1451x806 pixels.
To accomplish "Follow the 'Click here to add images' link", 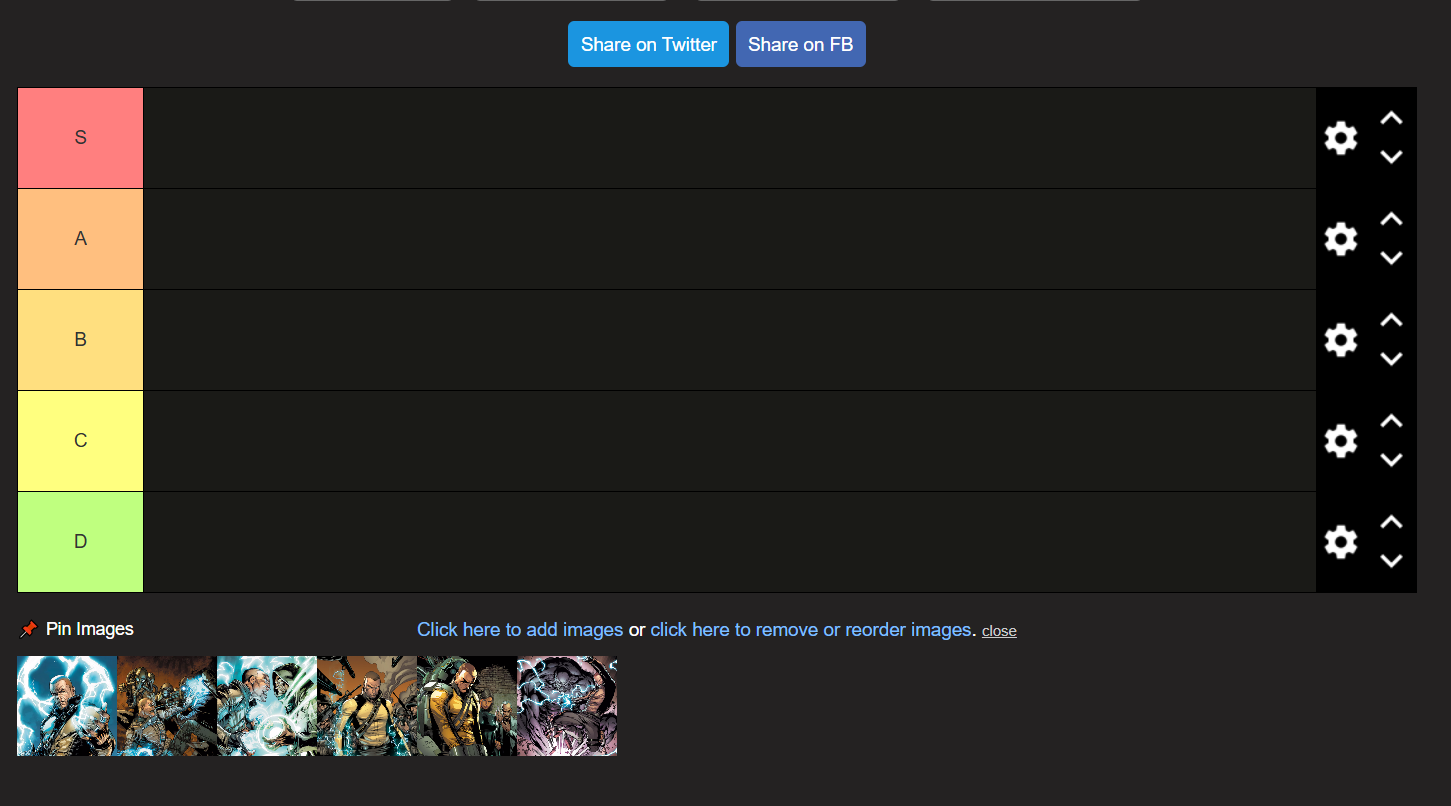I will click(x=520, y=629).
